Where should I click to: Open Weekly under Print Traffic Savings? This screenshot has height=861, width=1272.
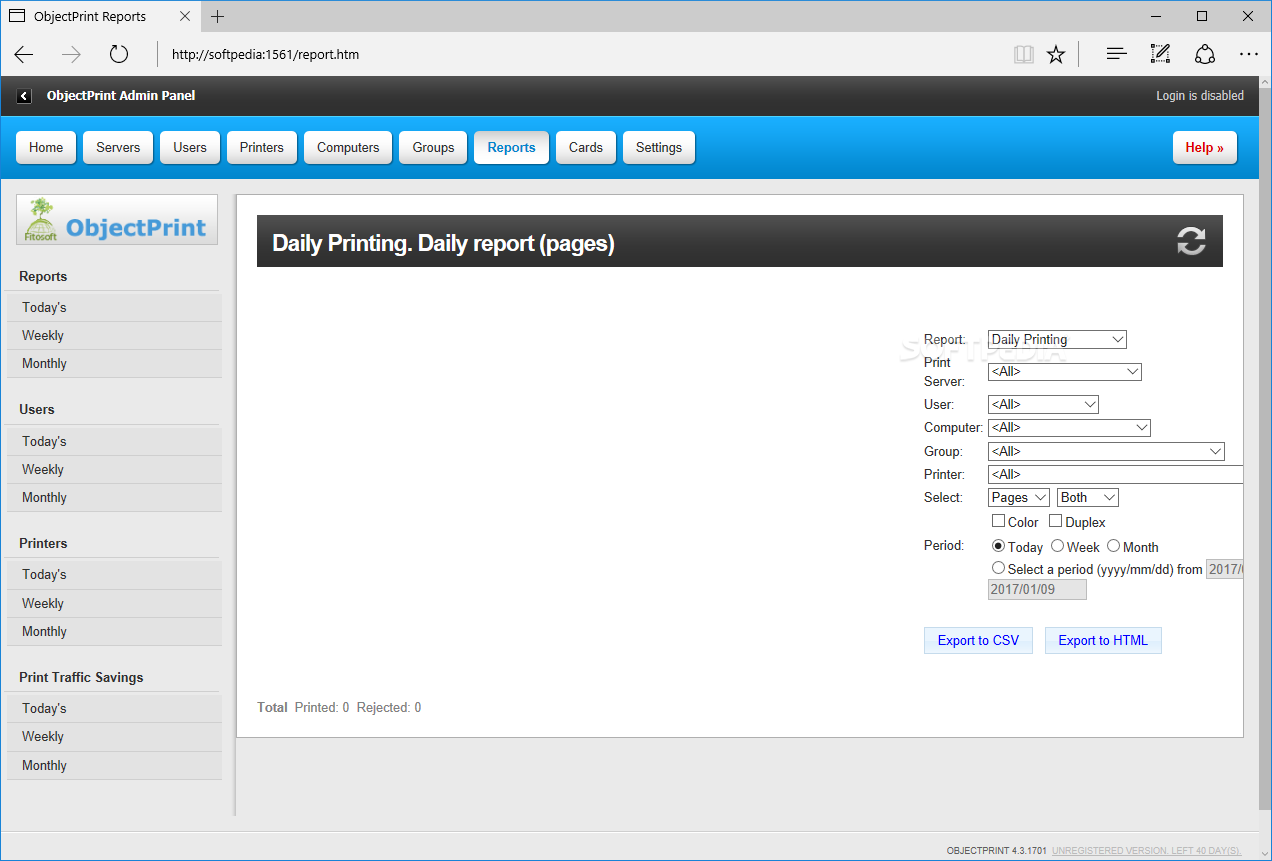pos(114,737)
